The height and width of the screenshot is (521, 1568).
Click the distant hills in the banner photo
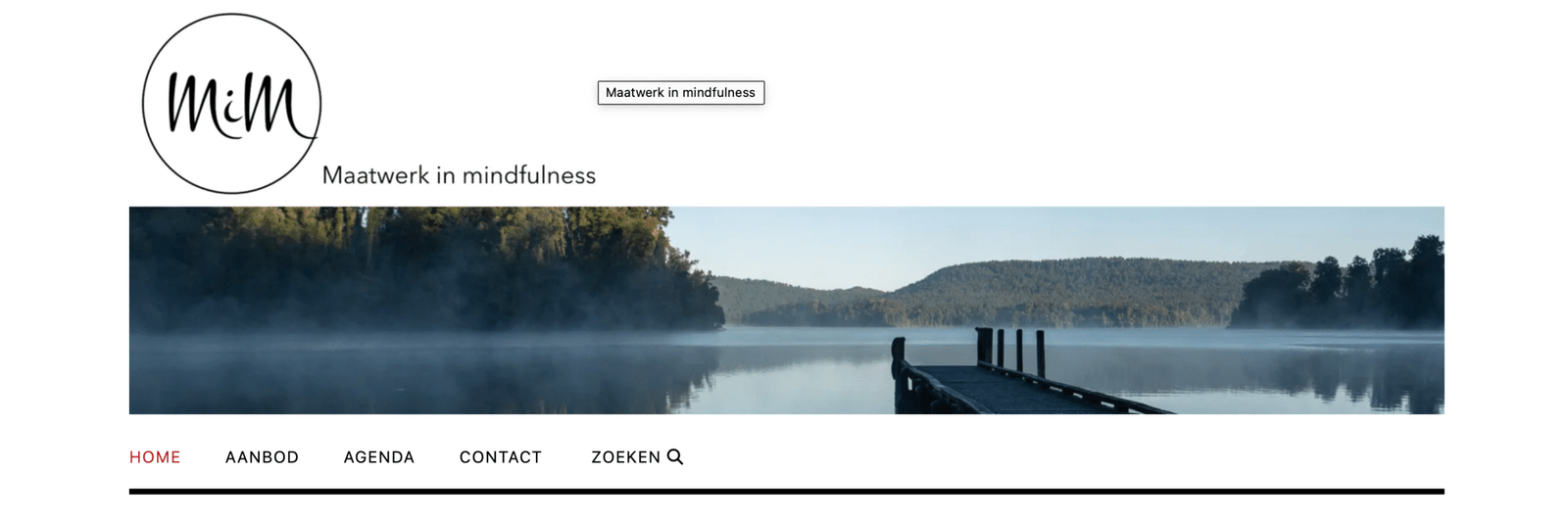click(x=980, y=292)
